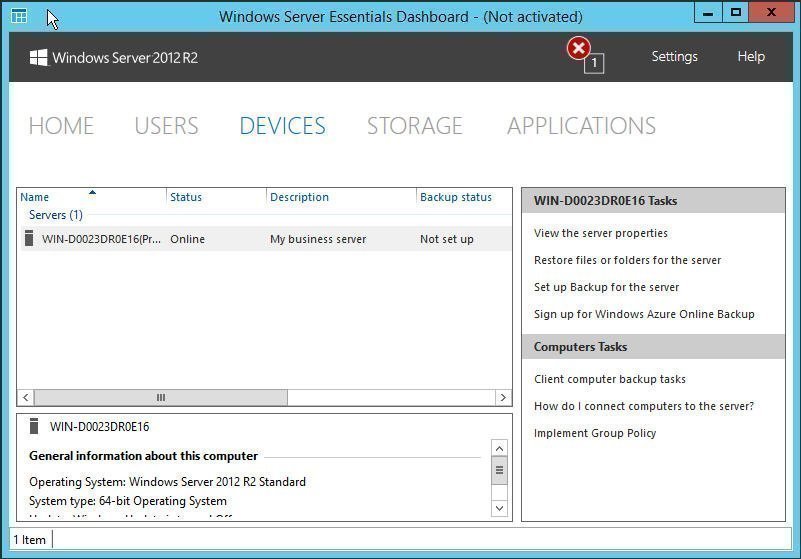801x559 pixels.
Task: Click server icon next to WIN-D0023DR0E16 row
Action: 29,238
